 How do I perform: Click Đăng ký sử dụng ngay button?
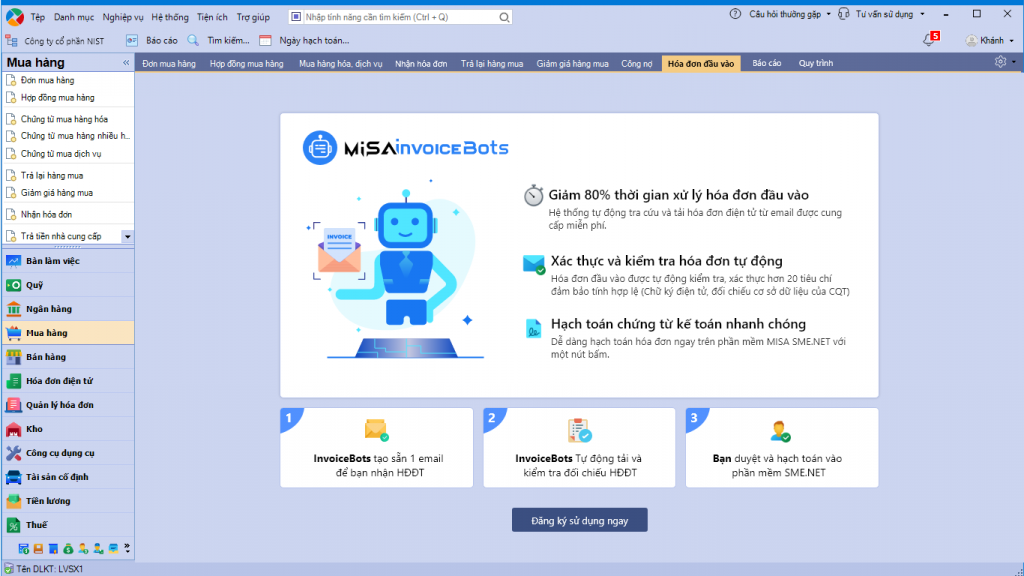(580, 520)
